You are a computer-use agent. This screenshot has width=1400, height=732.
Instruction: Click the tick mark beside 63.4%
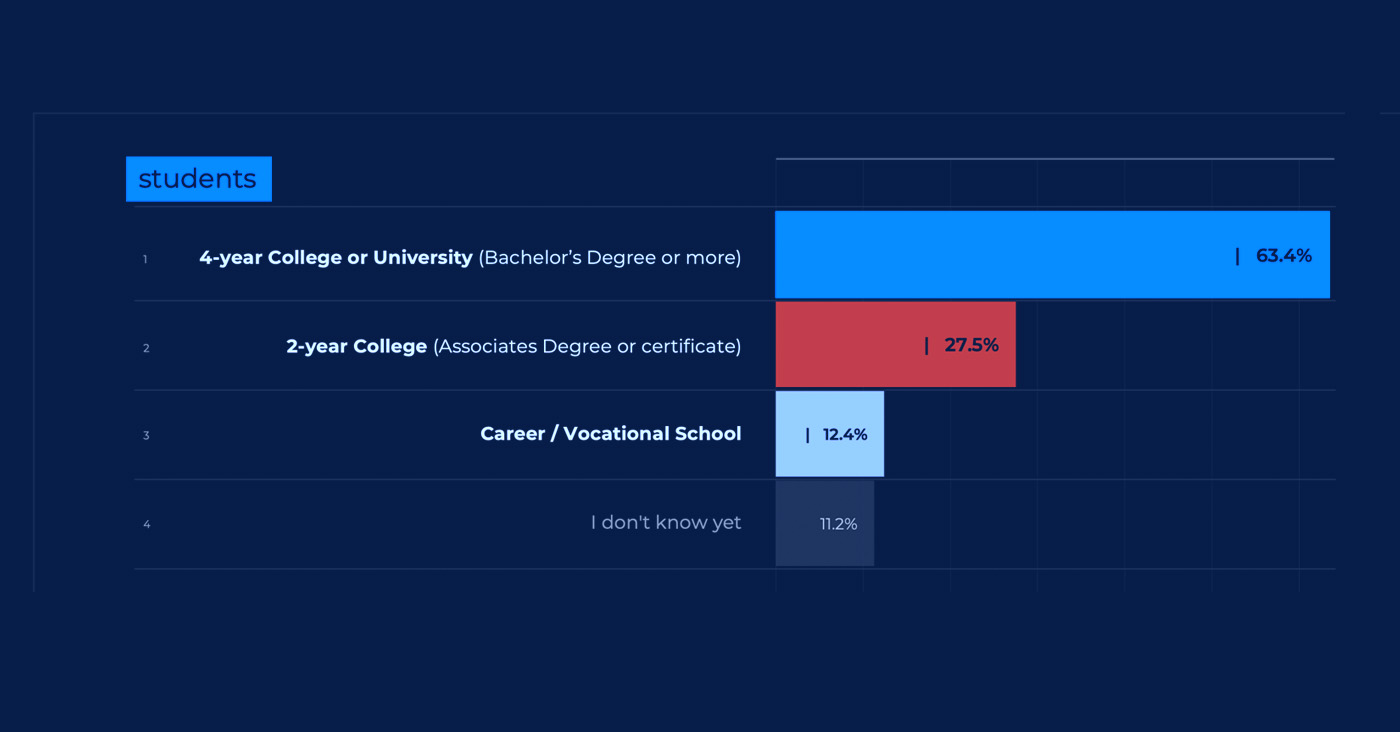coord(1237,256)
